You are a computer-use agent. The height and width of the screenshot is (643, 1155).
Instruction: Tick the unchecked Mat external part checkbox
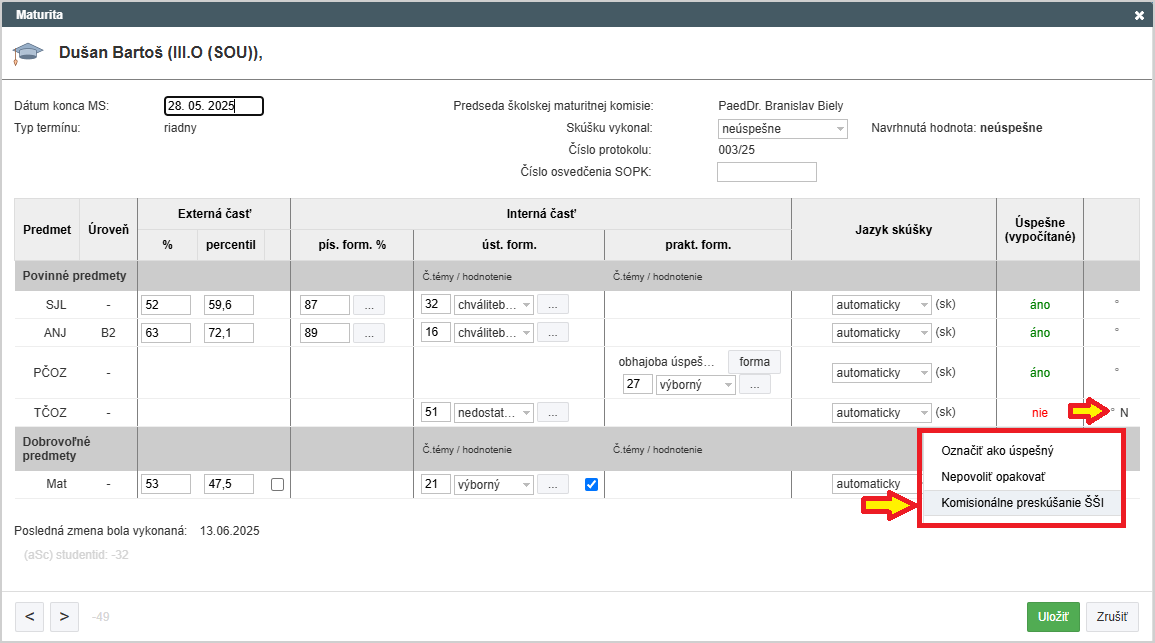click(x=278, y=485)
